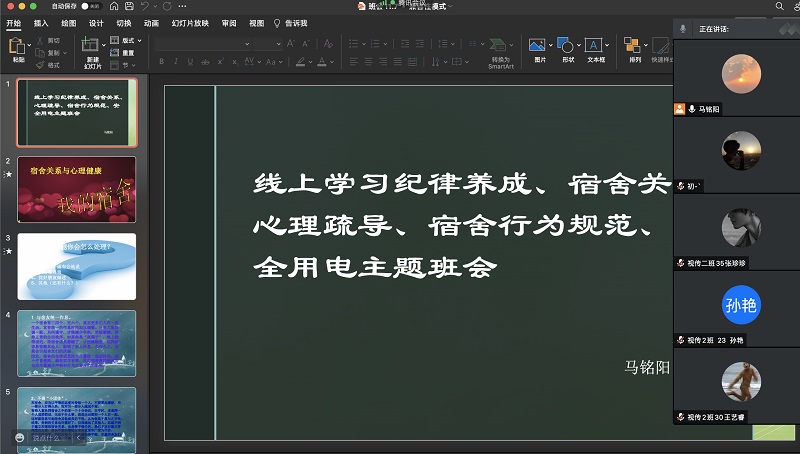The image size is (800, 454).
Task: Select slide 2 thumbnail 宿舍关系与心理健康
Action: pyautogui.click(x=76, y=189)
